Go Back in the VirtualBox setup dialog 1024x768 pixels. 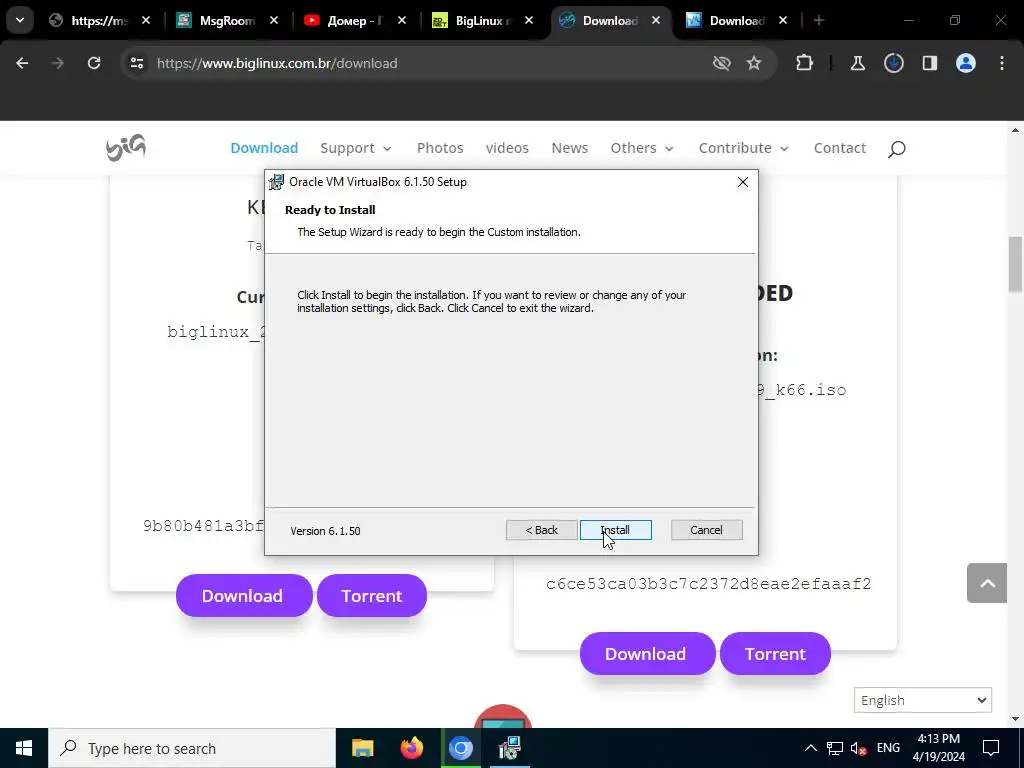(541, 530)
